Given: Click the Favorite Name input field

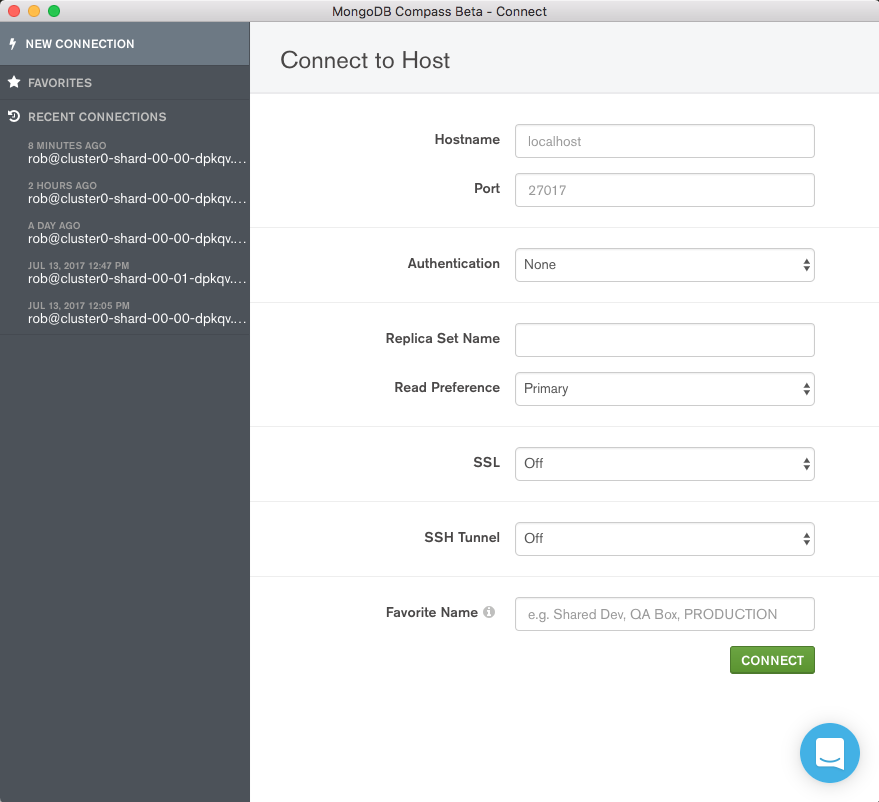Looking at the screenshot, I should coord(664,613).
